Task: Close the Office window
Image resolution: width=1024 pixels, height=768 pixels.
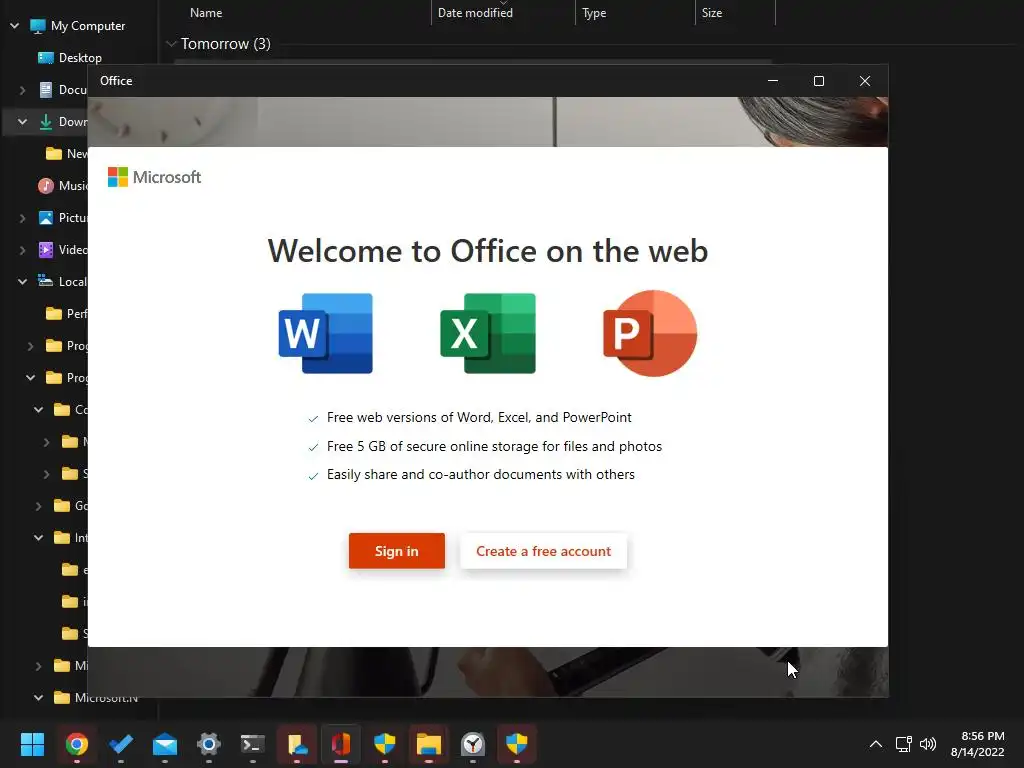Action: (865, 81)
